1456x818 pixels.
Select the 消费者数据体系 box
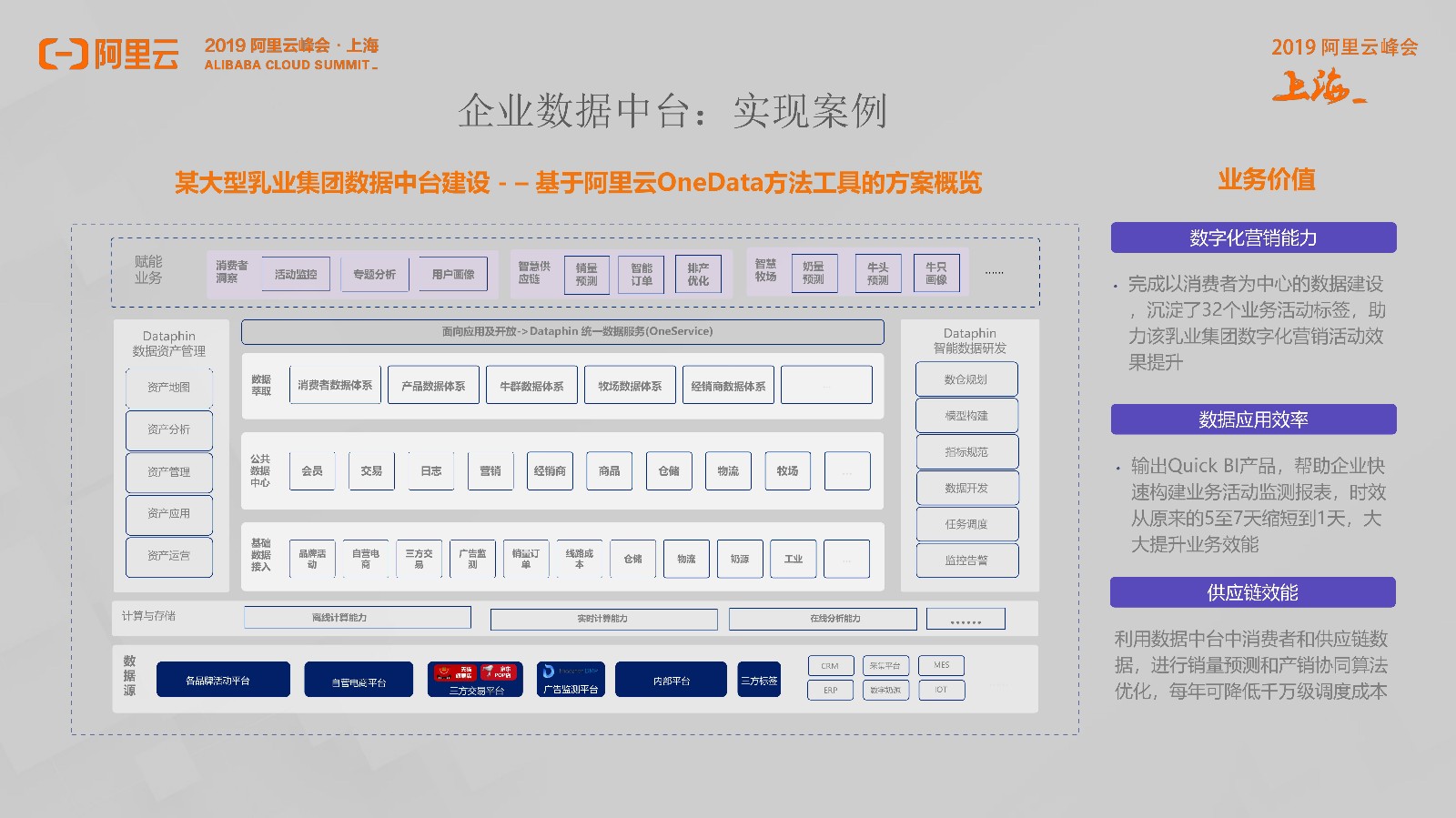coord(335,385)
